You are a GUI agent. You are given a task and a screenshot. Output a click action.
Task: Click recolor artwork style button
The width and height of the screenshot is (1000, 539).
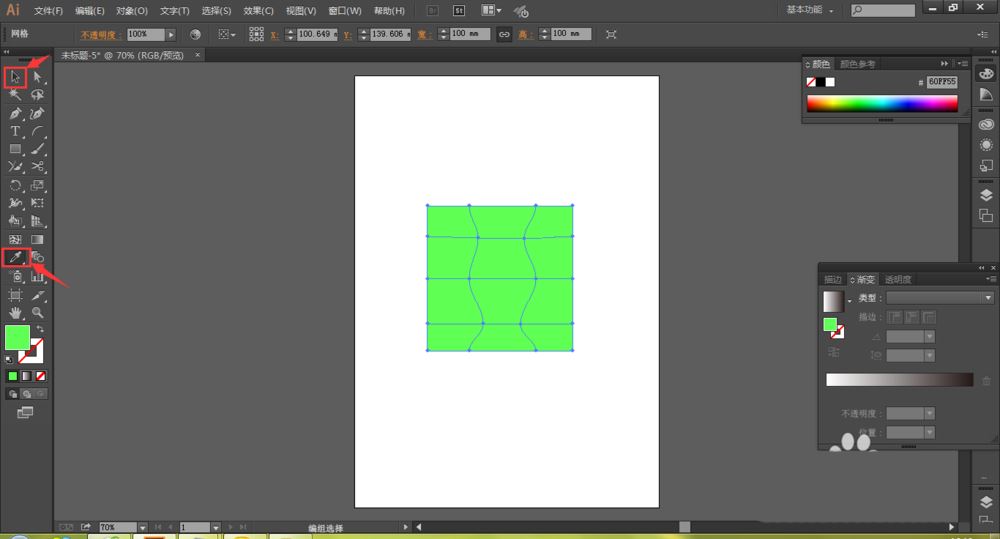click(195, 34)
